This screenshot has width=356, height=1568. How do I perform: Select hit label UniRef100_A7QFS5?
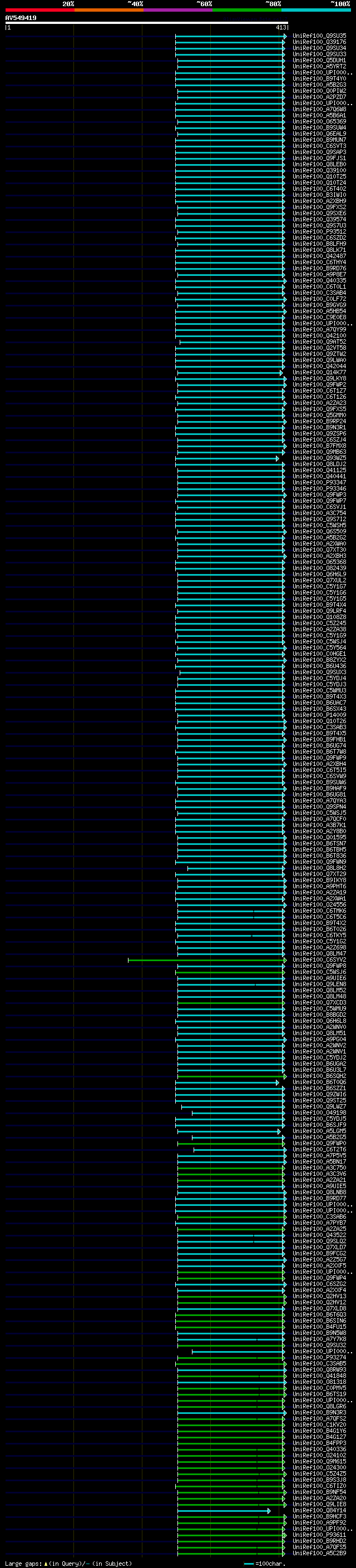tap(319, 1547)
